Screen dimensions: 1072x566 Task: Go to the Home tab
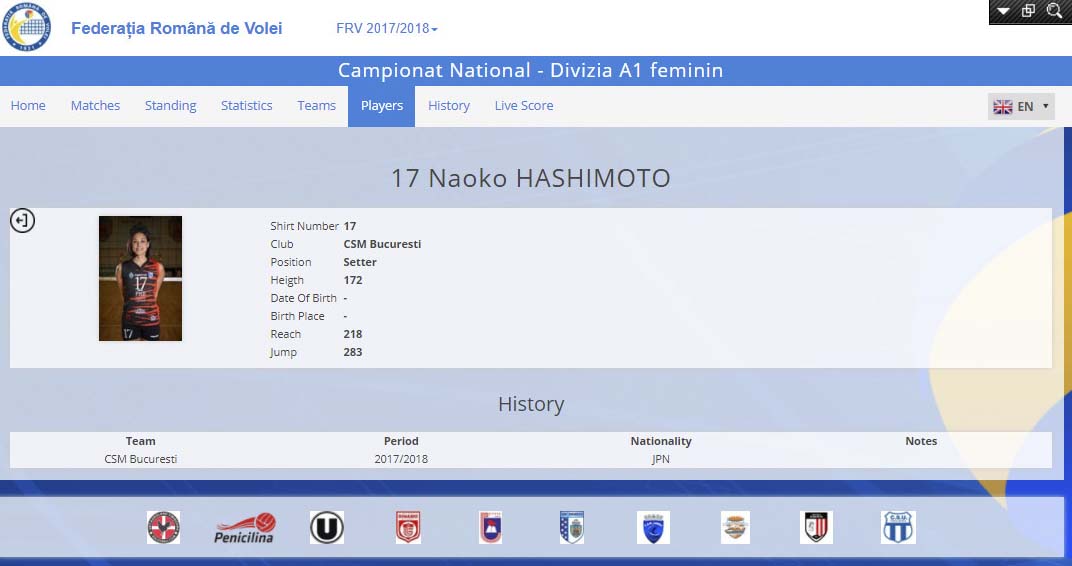[28, 106]
